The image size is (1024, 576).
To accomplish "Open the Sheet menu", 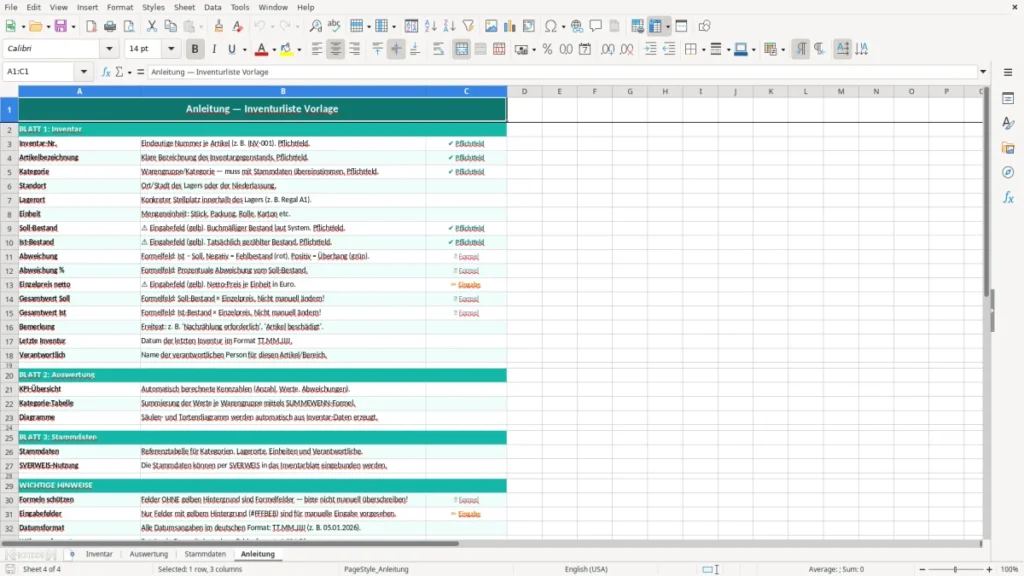I will pyautogui.click(x=184, y=7).
